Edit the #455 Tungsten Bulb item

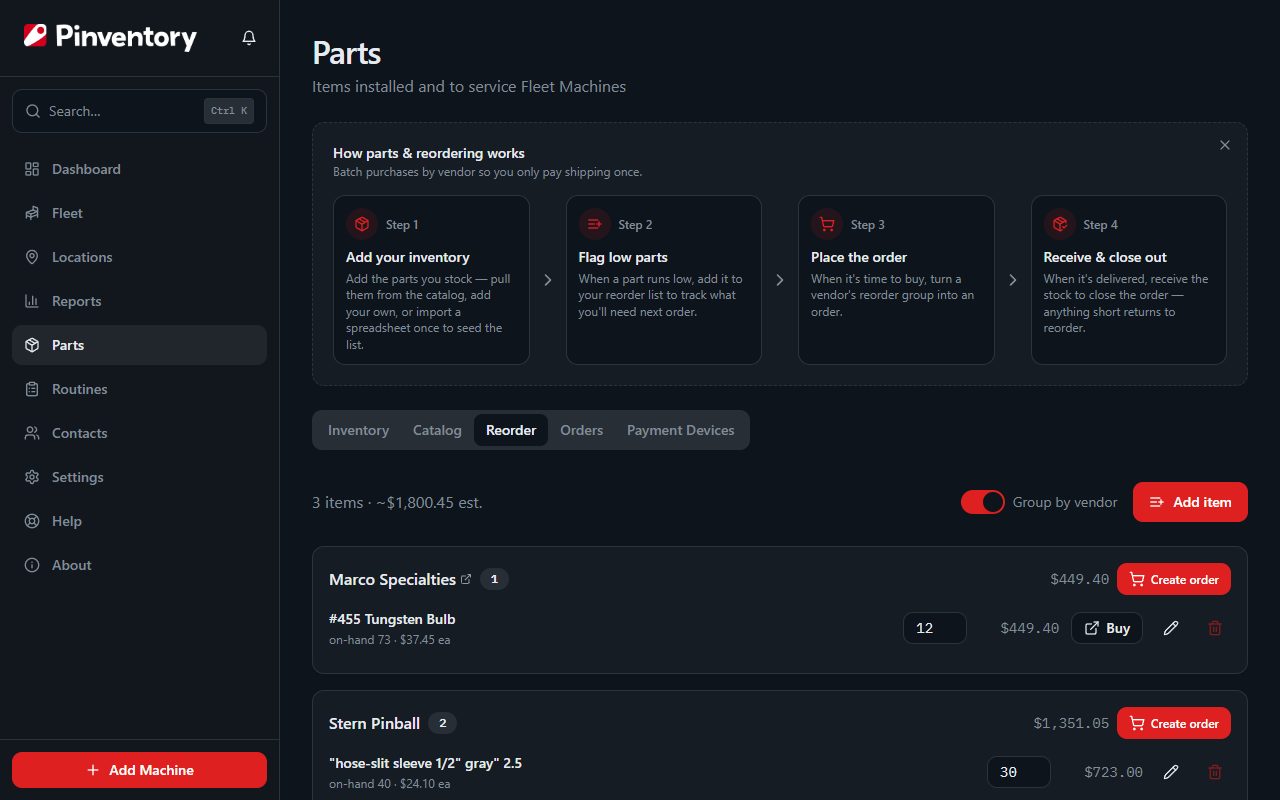pos(1171,628)
